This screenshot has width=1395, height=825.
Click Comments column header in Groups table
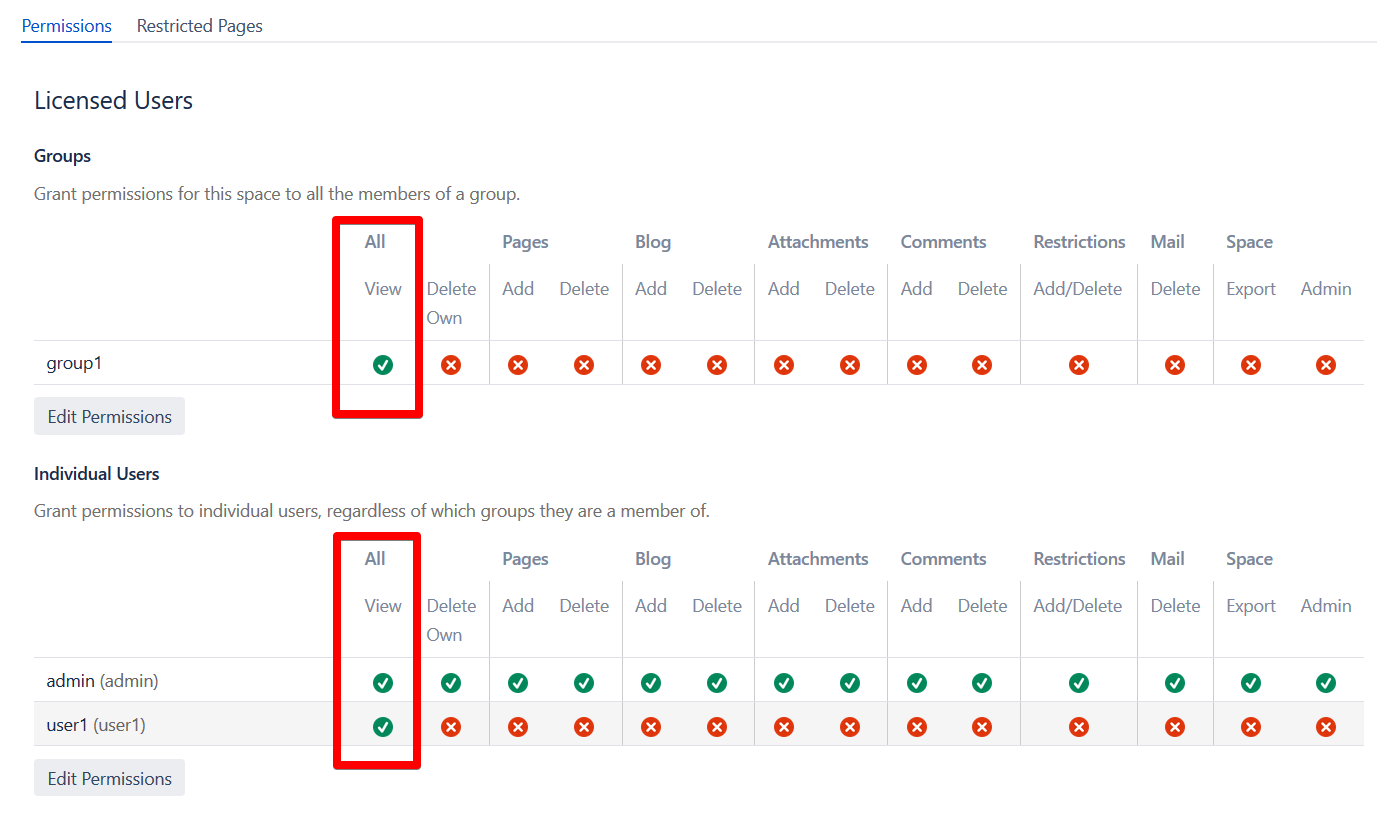point(943,242)
